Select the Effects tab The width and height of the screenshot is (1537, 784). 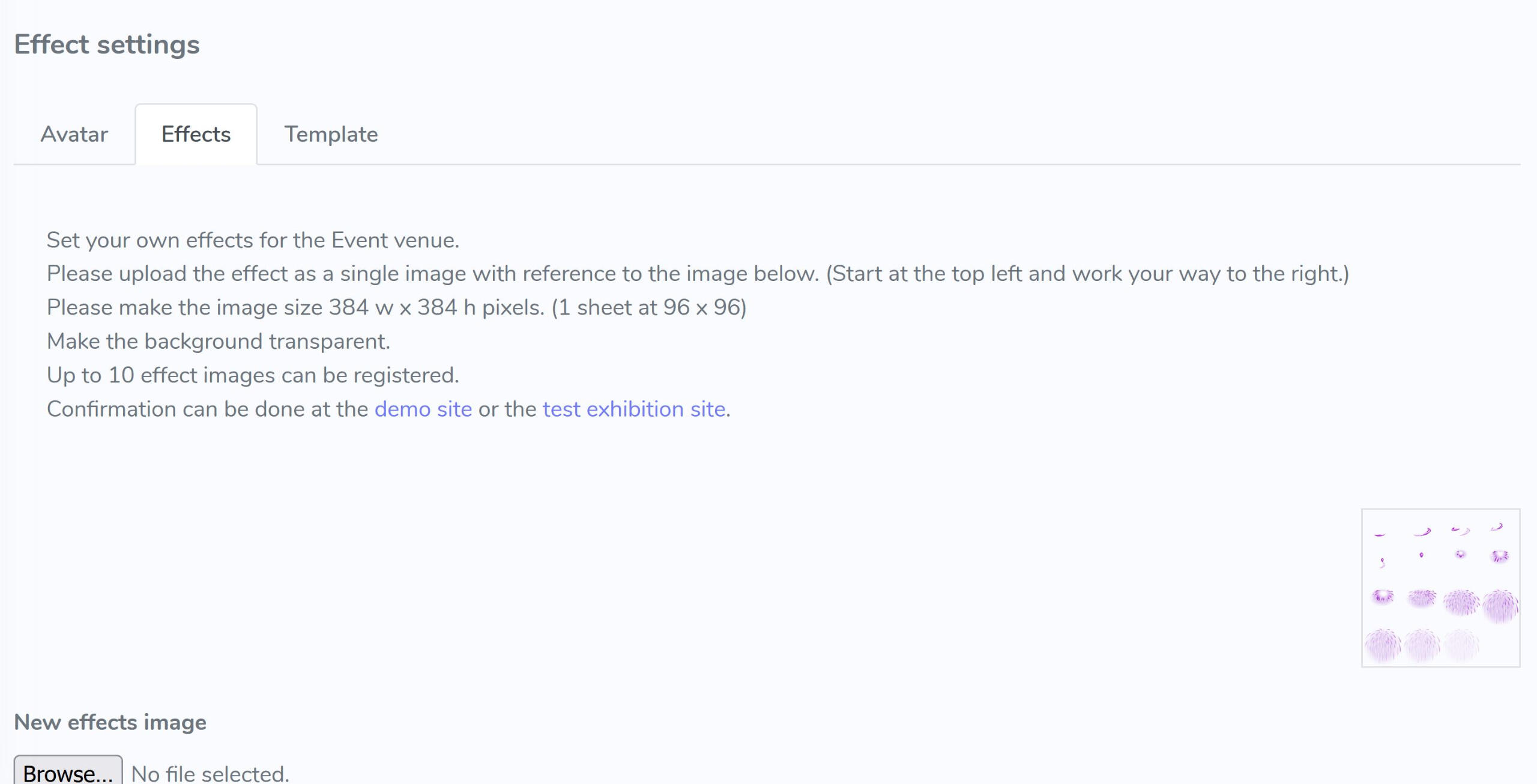click(x=196, y=134)
